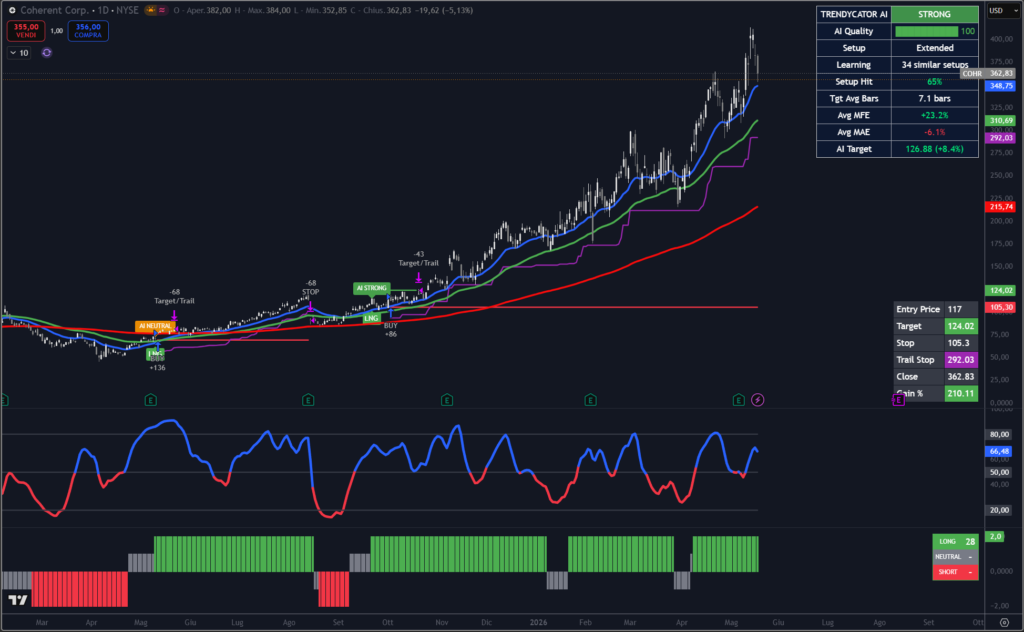
Task: Click the Close 362.83 table value
Action: [x=961, y=377]
